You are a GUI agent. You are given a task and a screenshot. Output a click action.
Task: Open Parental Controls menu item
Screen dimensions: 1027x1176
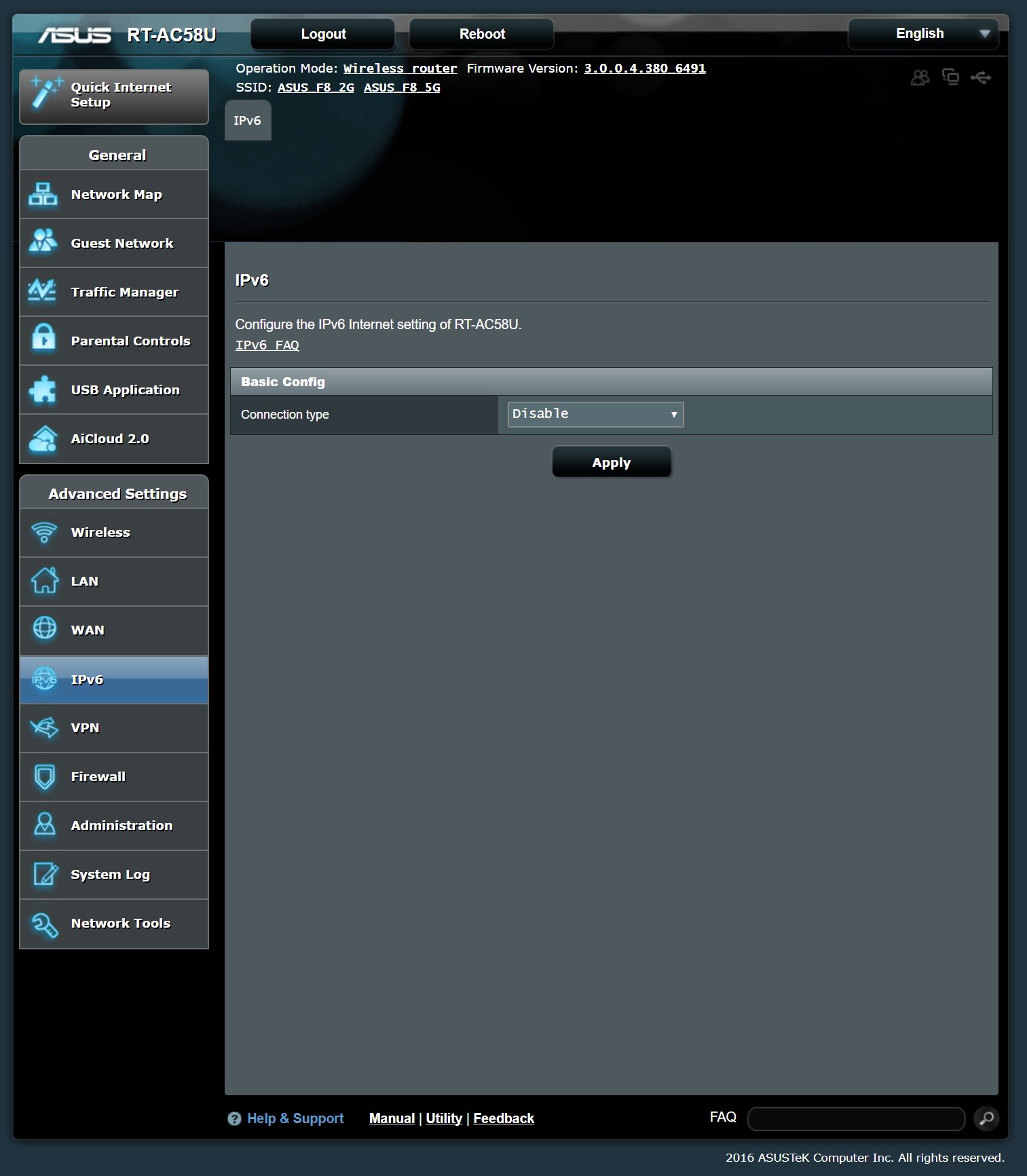coord(114,341)
